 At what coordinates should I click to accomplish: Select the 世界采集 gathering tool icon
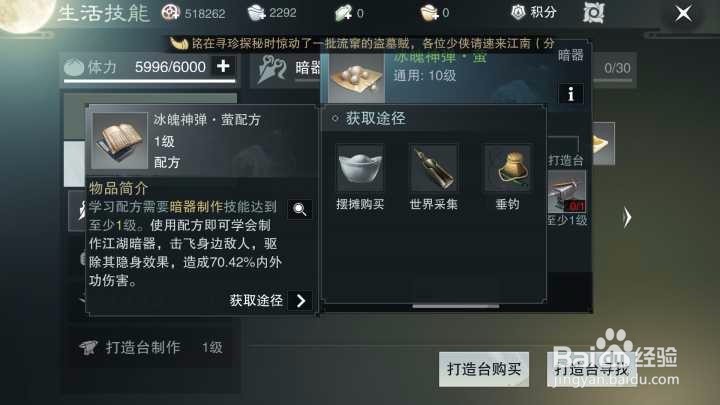coord(433,168)
